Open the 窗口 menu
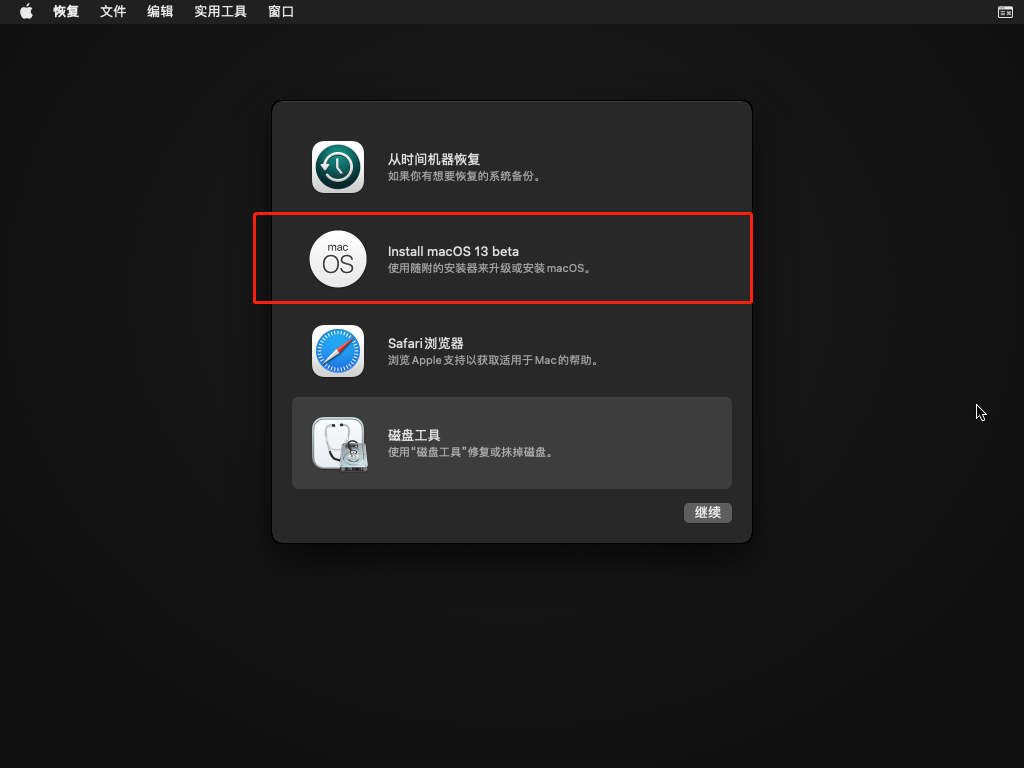The image size is (1024, 768). pos(281,12)
